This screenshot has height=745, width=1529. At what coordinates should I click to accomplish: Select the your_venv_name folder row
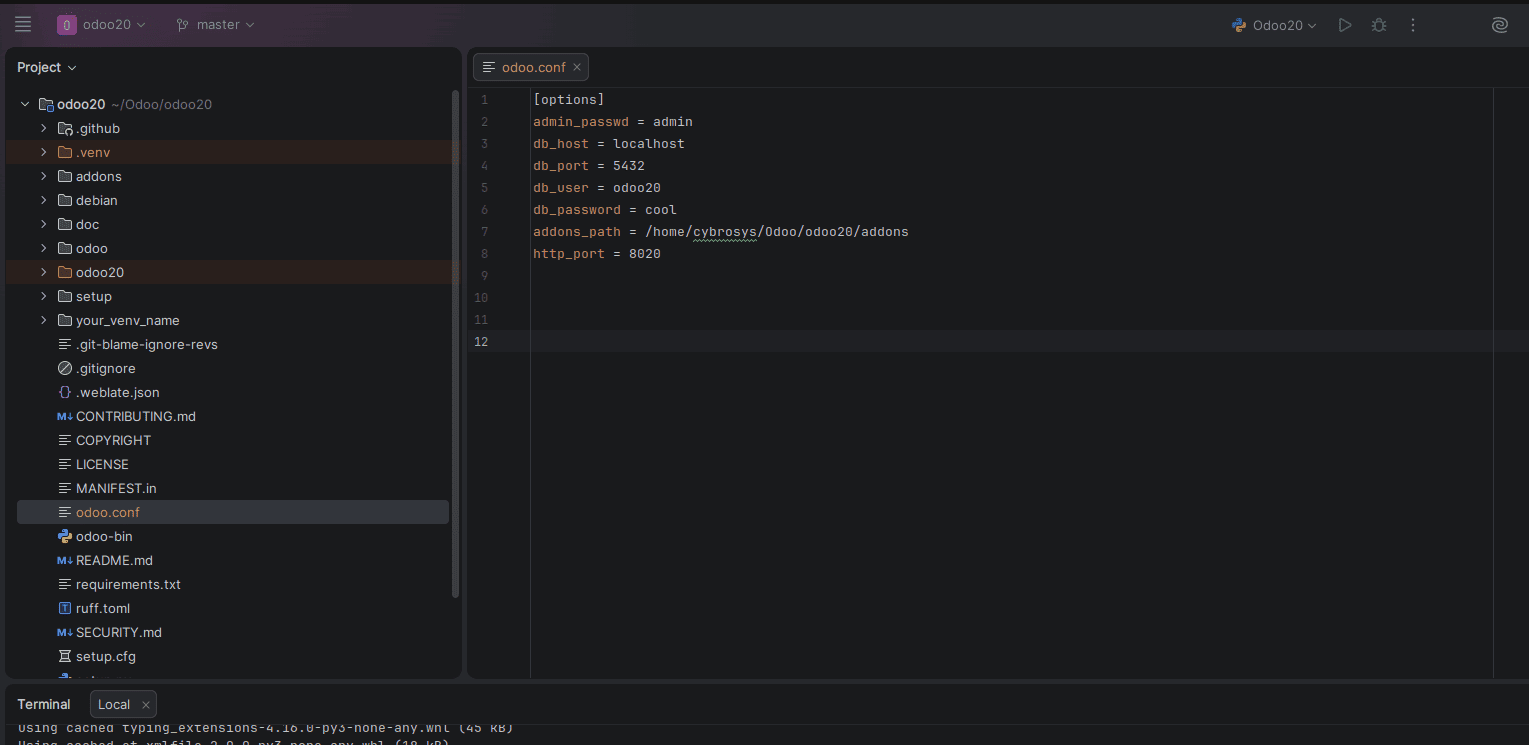pyautogui.click(x=233, y=320)
